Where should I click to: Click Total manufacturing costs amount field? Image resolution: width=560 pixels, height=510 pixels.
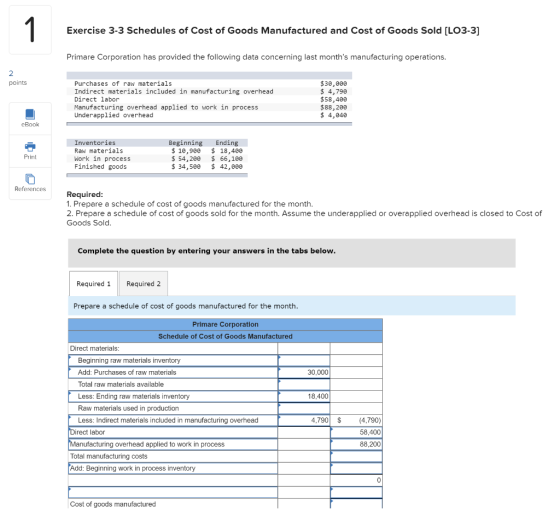point(356,456)
